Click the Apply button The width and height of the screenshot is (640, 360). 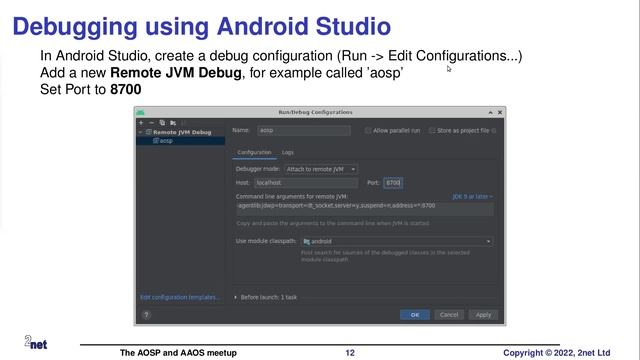pos(483,315)
